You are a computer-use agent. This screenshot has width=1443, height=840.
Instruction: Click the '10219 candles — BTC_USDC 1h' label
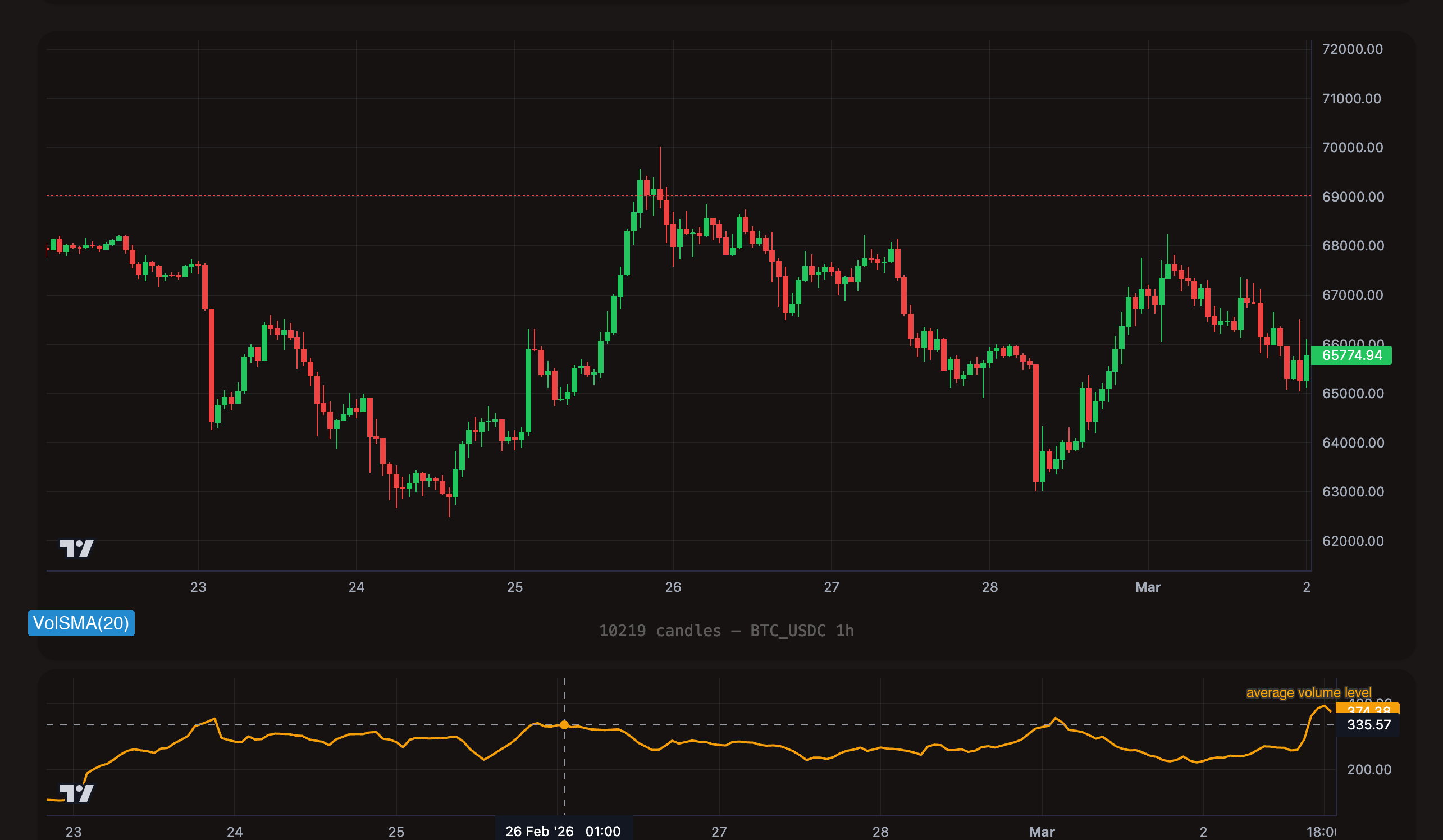point(726,631)
